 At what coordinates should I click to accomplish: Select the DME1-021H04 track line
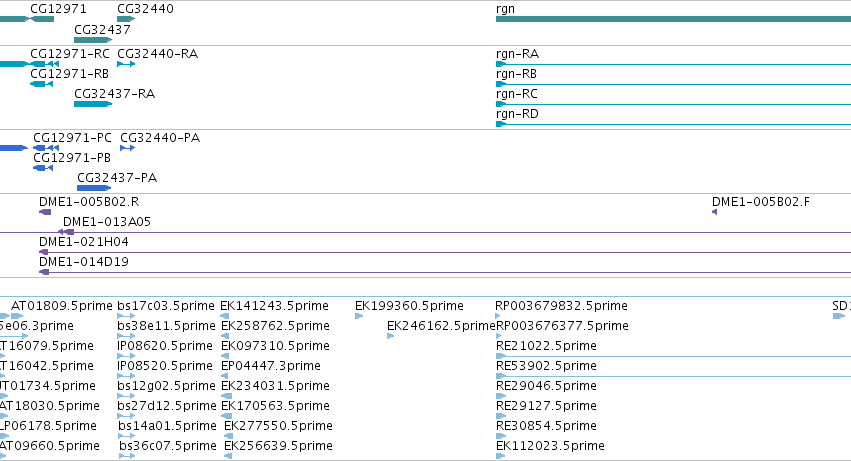coord(445,252)
